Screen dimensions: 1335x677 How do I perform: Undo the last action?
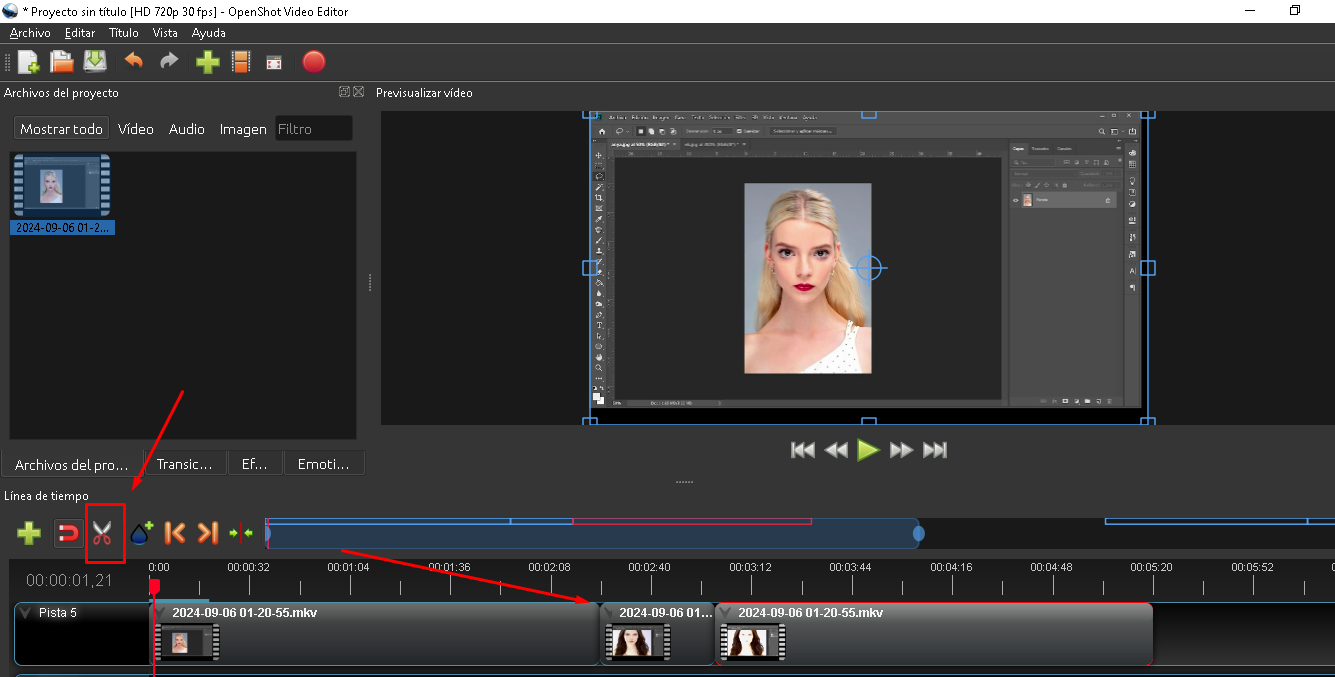[133, 62]
